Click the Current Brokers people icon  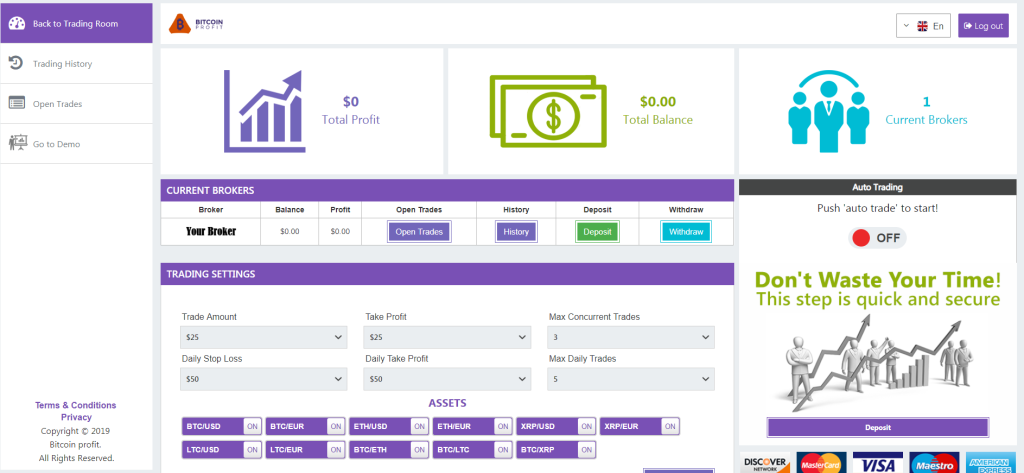point(825,111)
